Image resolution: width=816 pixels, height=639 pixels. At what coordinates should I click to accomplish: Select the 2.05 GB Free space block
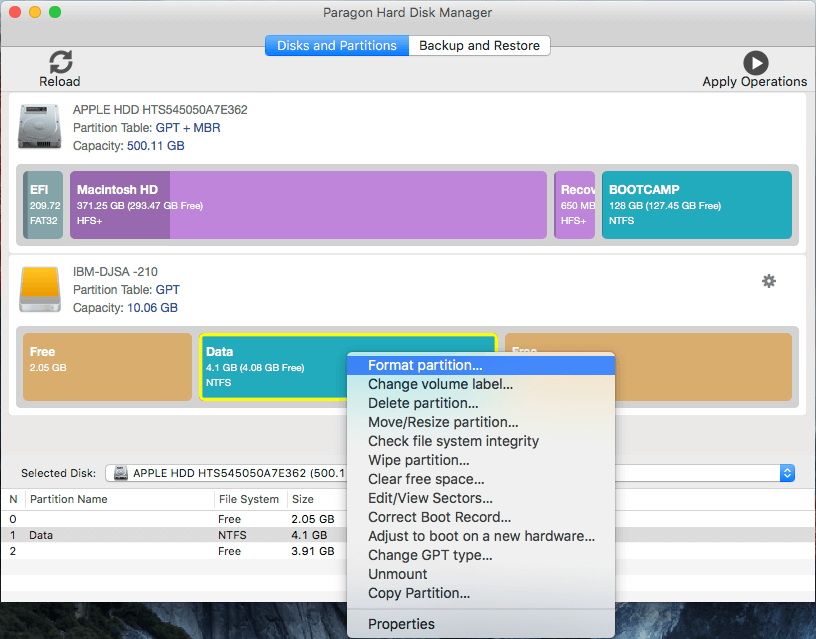click(107, 367)
